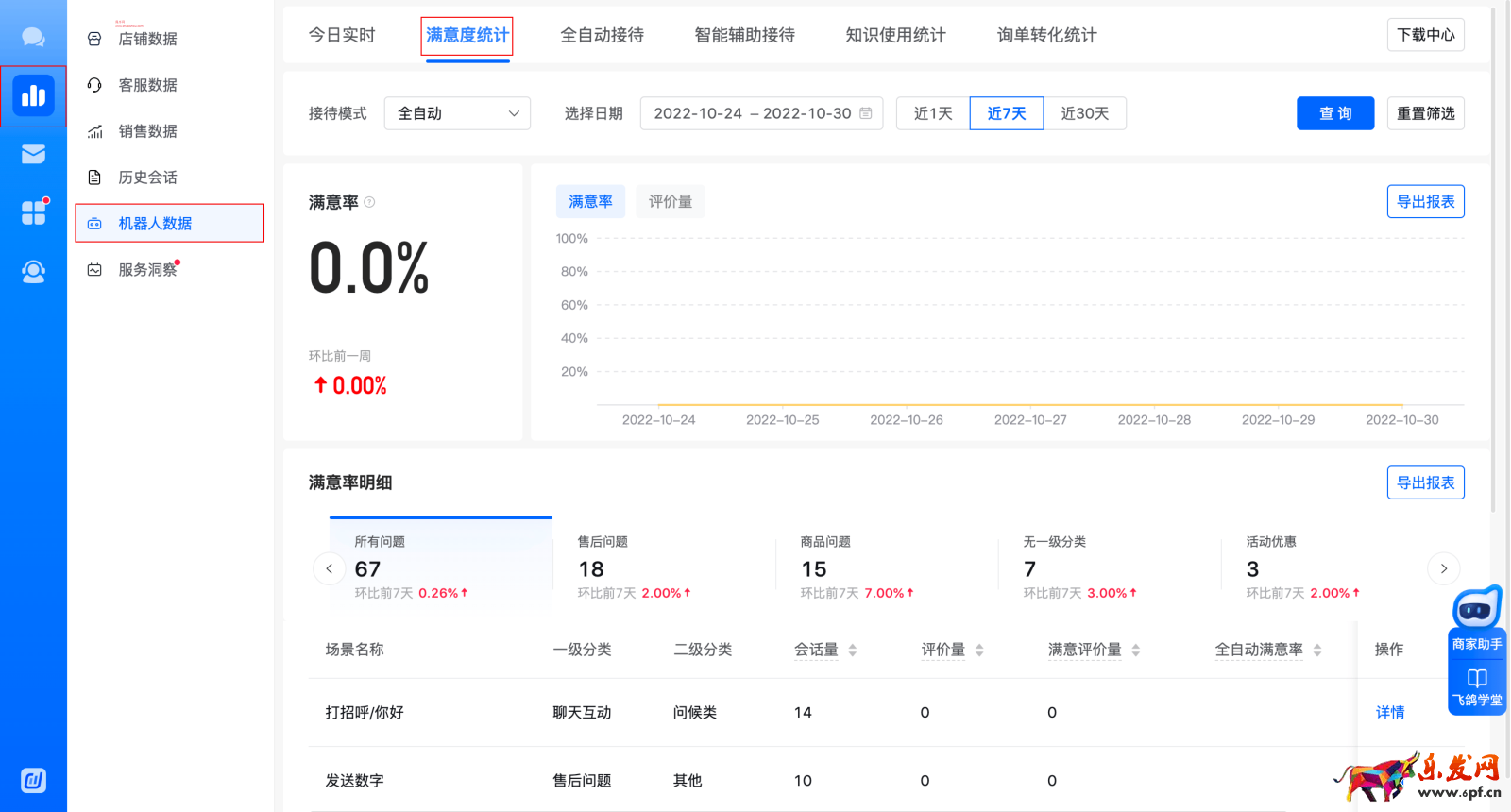This screenshot has width=1511, height=812.
Task: Open 销售数据 in the side menu
Action: pyautogui.click(x=147, y=131)
